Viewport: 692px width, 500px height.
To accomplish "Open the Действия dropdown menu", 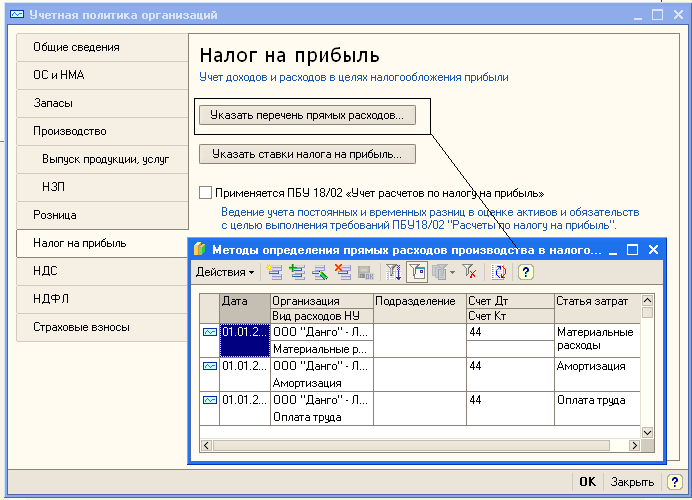I will pyautogui.click(x=224, y=272).
